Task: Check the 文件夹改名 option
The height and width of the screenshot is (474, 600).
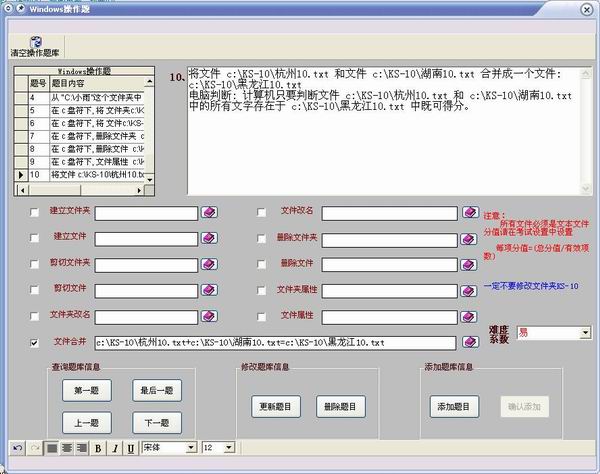Action: (34, 316)
